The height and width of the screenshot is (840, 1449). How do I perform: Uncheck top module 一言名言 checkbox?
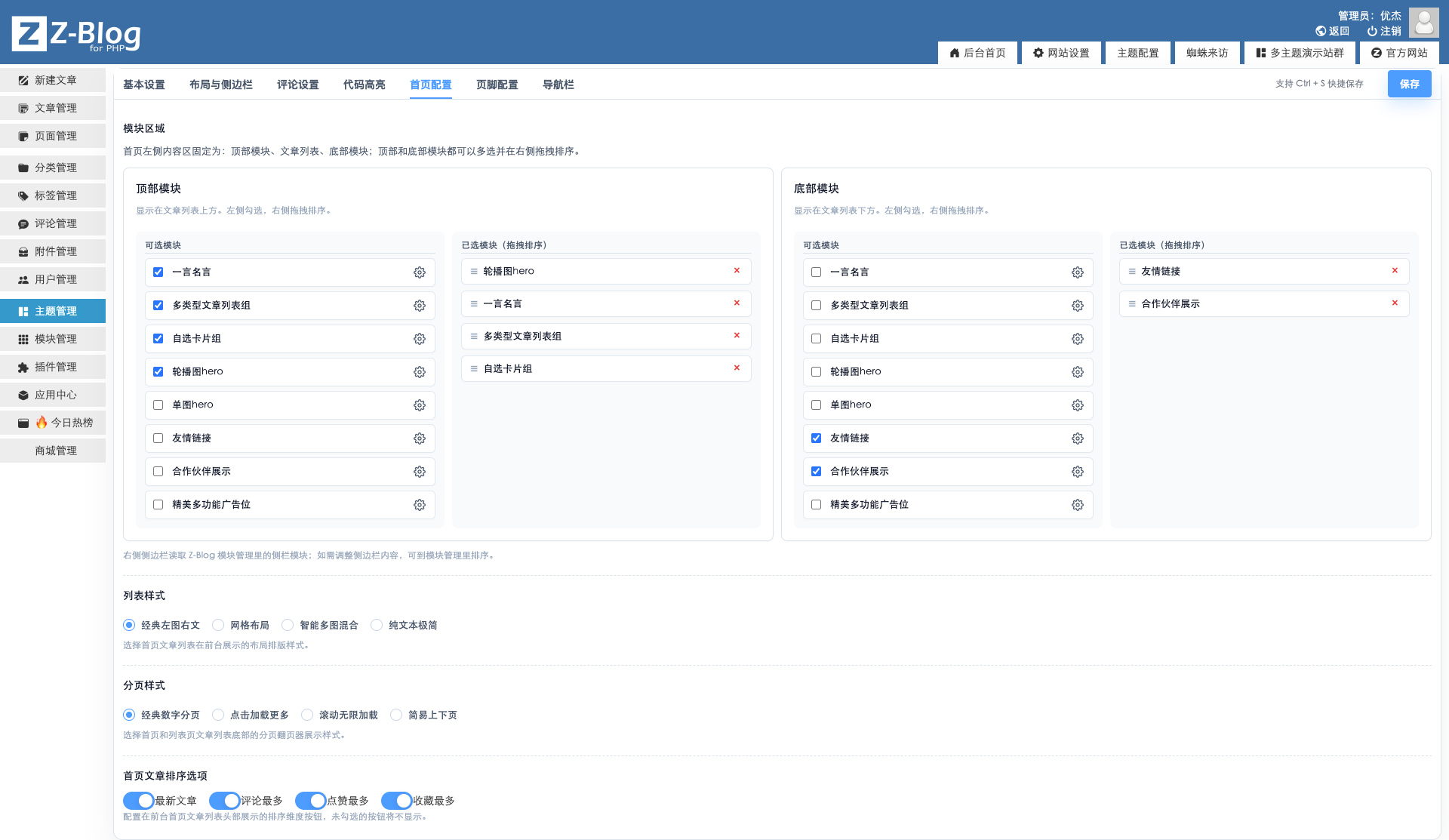(x=158, y=272)
